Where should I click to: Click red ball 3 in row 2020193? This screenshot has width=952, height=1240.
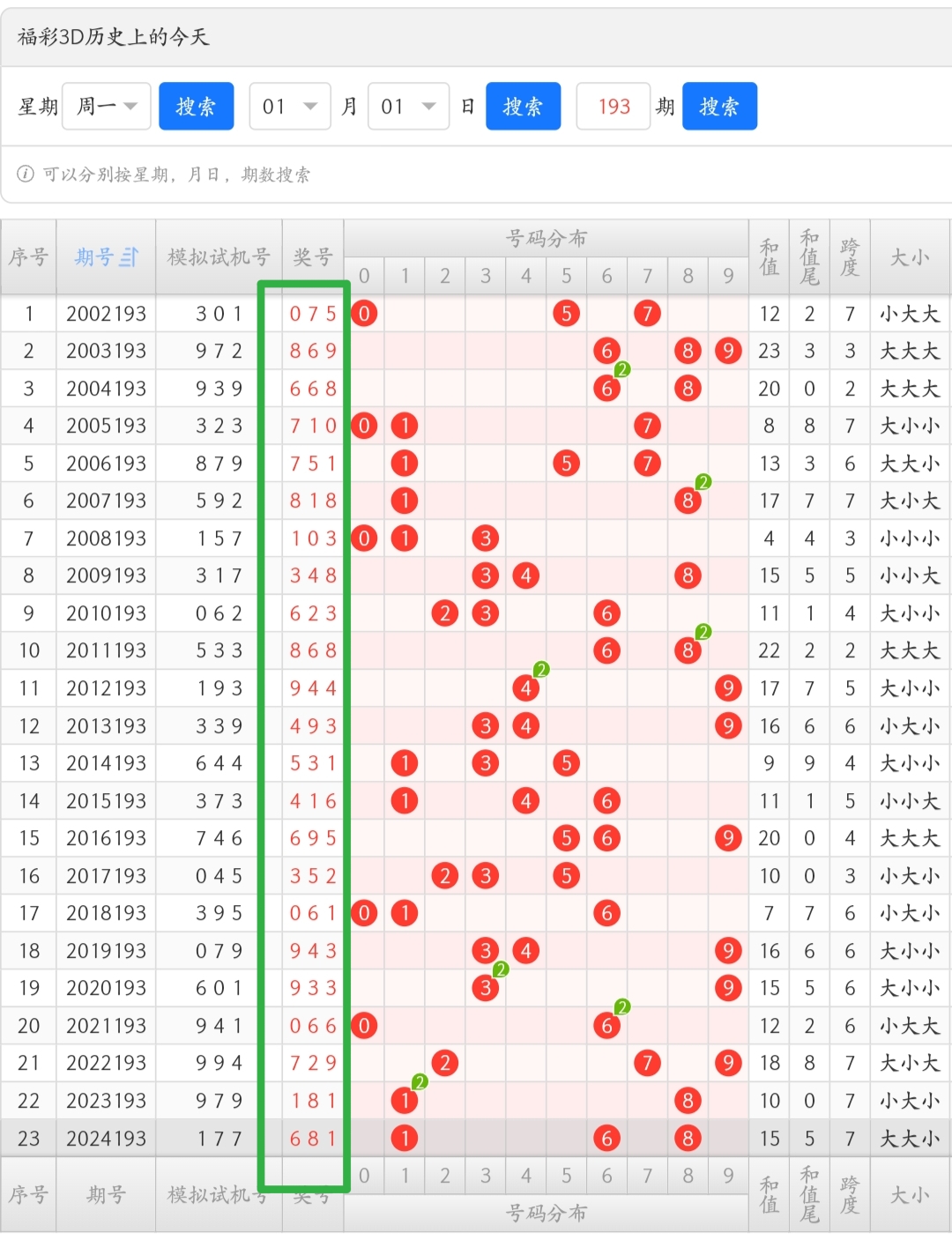pos(486,988)
